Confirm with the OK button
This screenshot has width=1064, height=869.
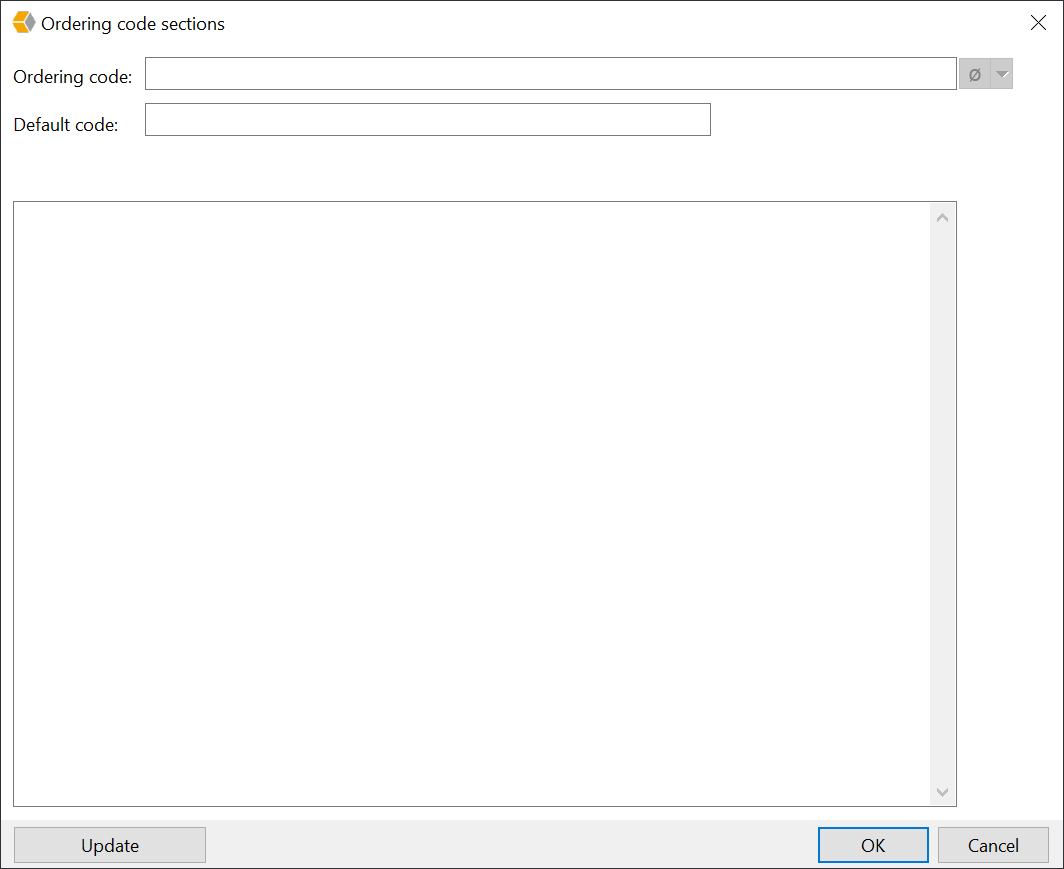point(872,844)
